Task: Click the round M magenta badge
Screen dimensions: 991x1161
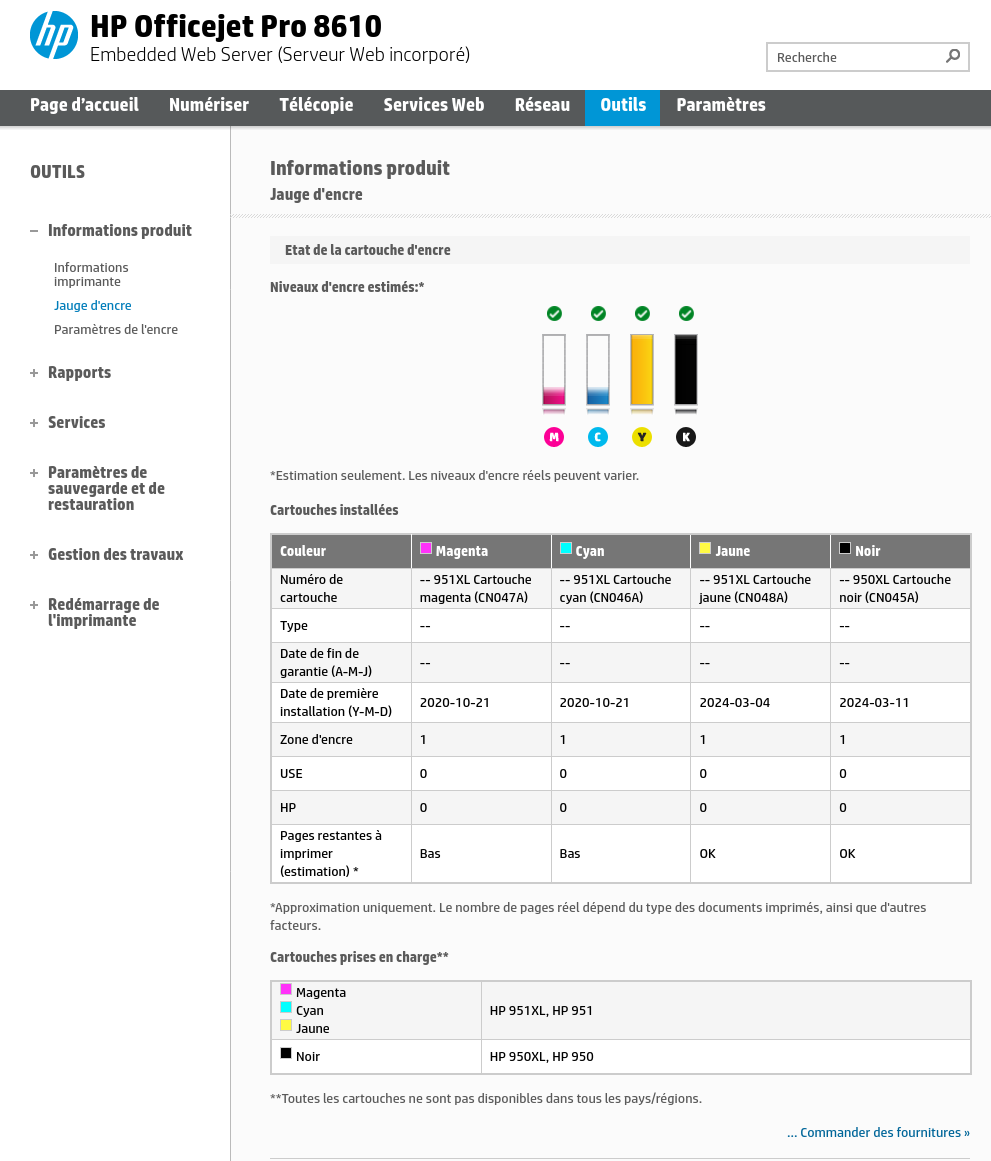Action: [554, 437]
